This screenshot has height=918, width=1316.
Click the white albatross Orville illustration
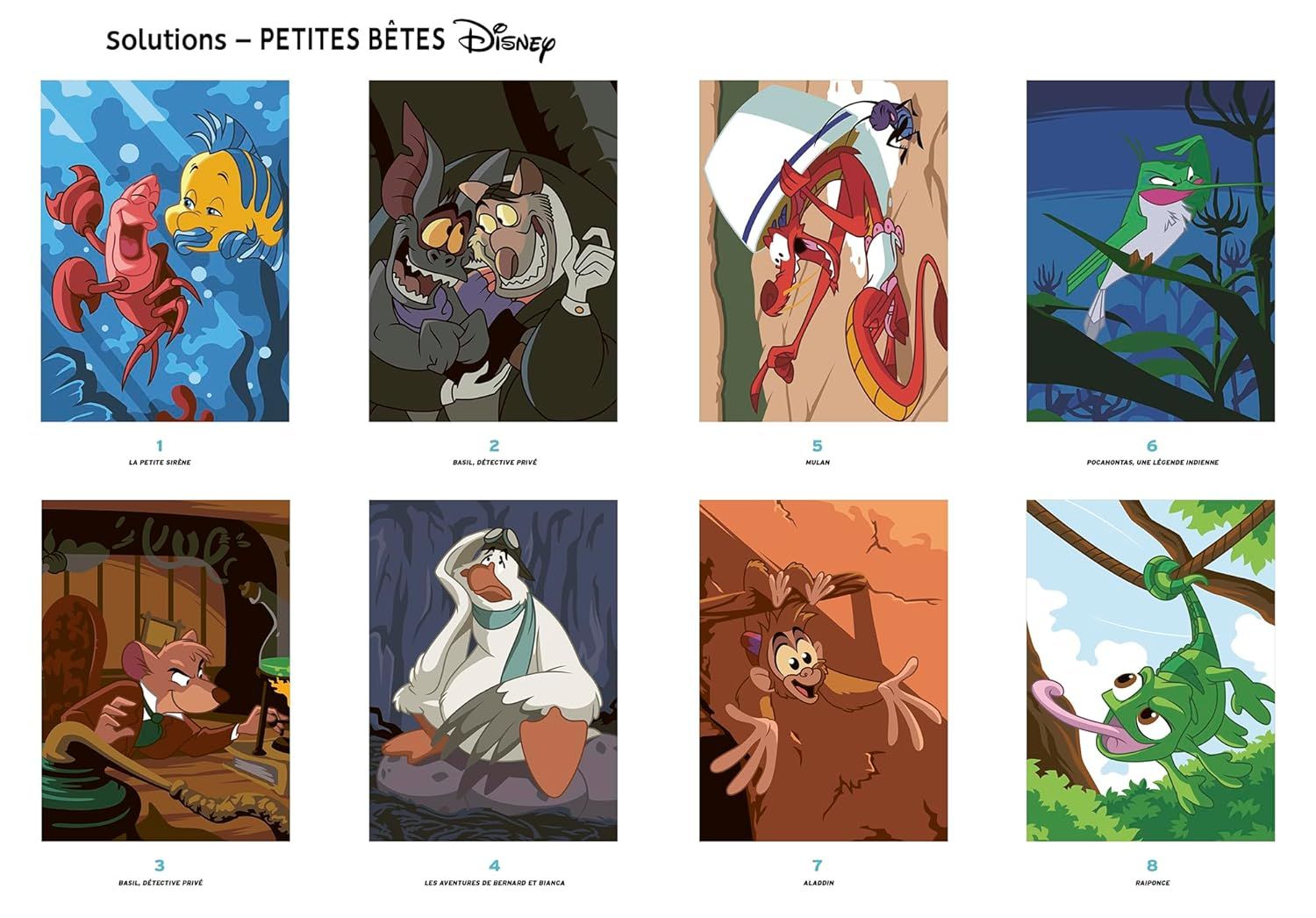click(x=493, y=671)
